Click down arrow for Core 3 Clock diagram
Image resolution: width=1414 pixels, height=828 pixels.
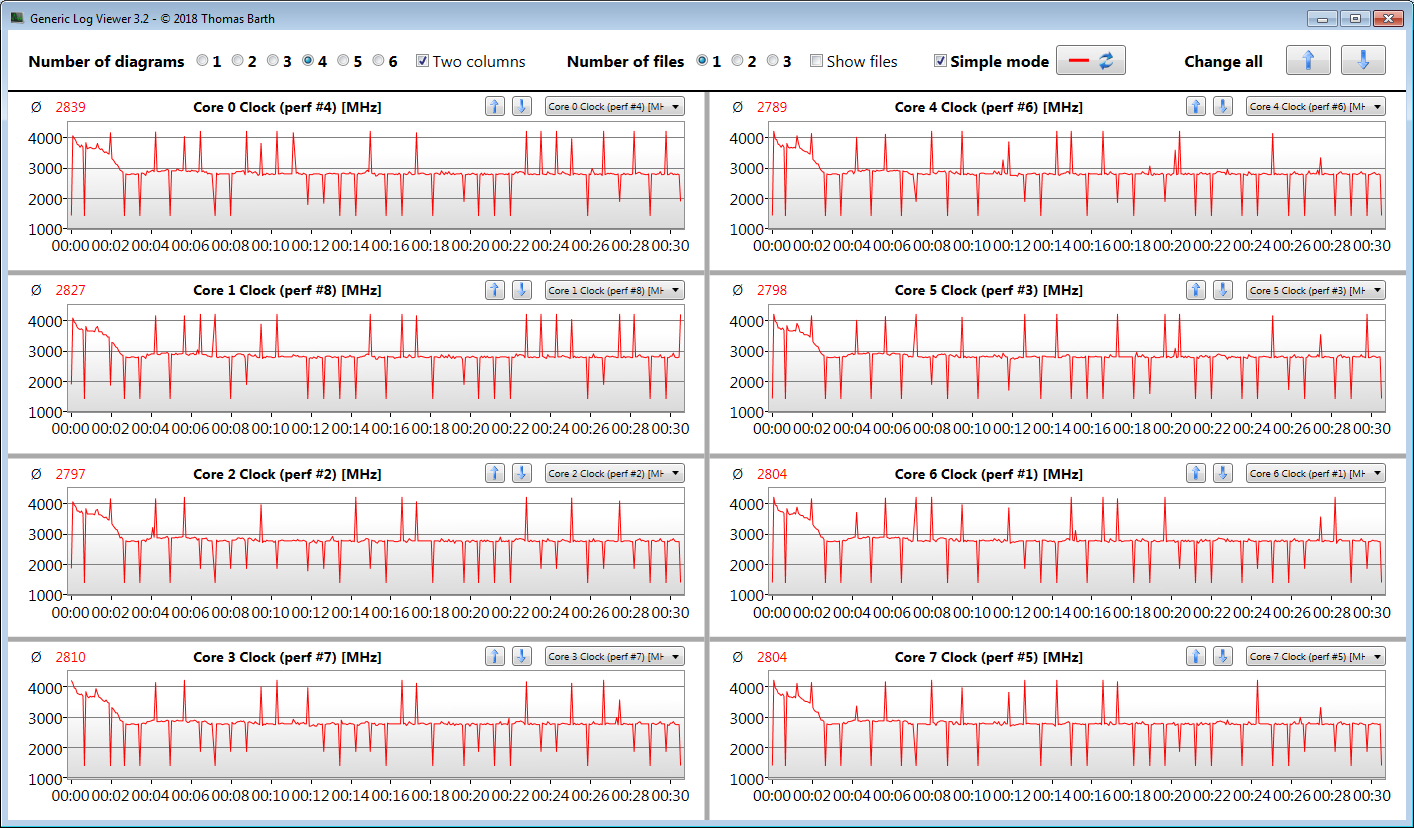521,657
